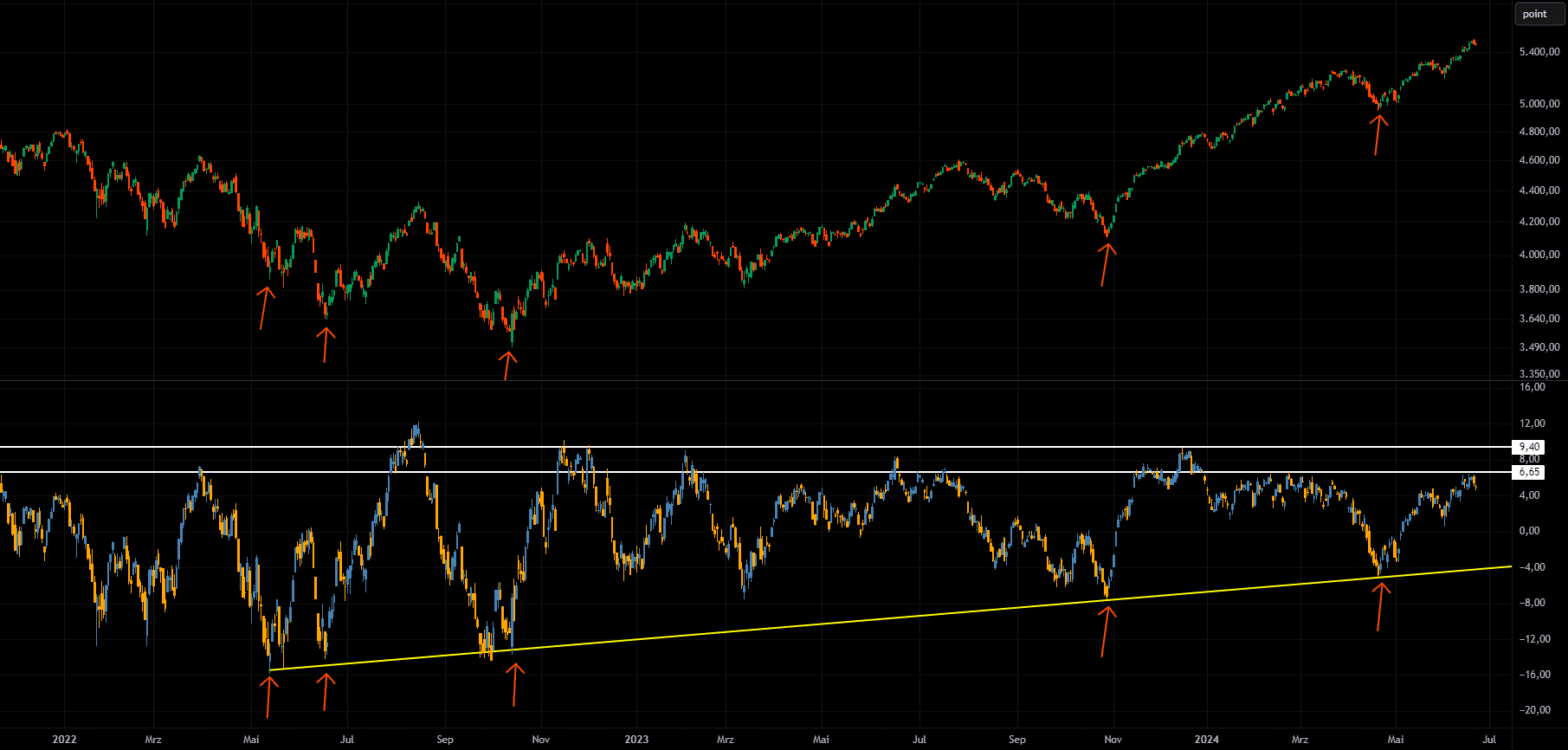The height and width of the screenshot is (750, 1568).
Task: Click the −16,00 indicator scale label
Action: click(x=1535, y=675)
